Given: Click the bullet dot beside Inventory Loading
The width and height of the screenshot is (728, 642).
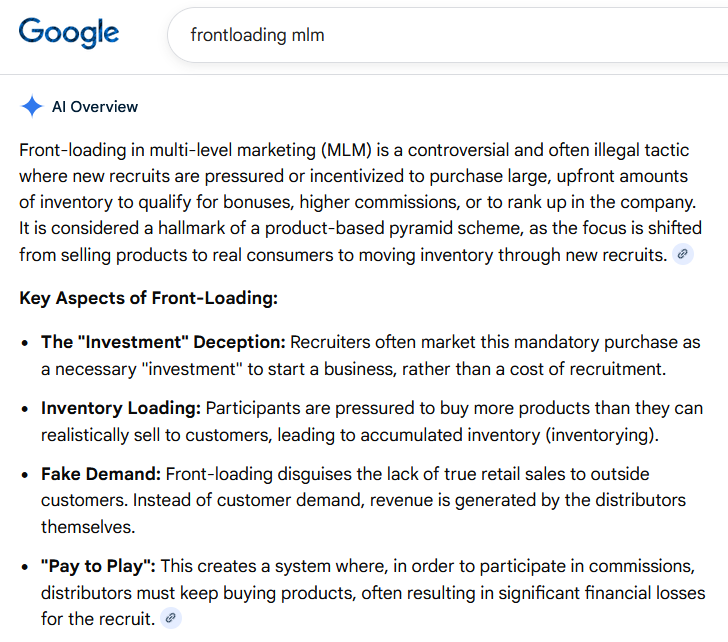Looking at the screenshot, I should coord(26,409).
